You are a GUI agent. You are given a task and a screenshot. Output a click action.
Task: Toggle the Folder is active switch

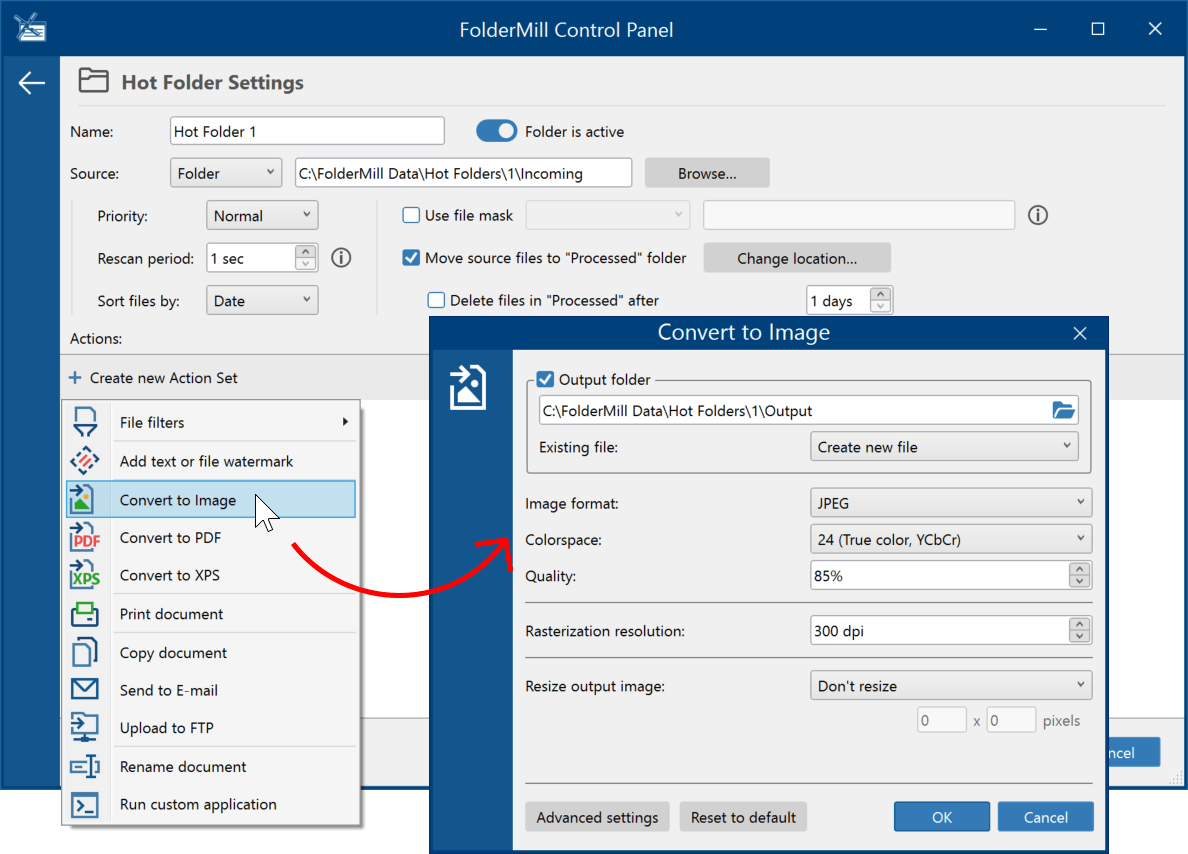(496, 131)
